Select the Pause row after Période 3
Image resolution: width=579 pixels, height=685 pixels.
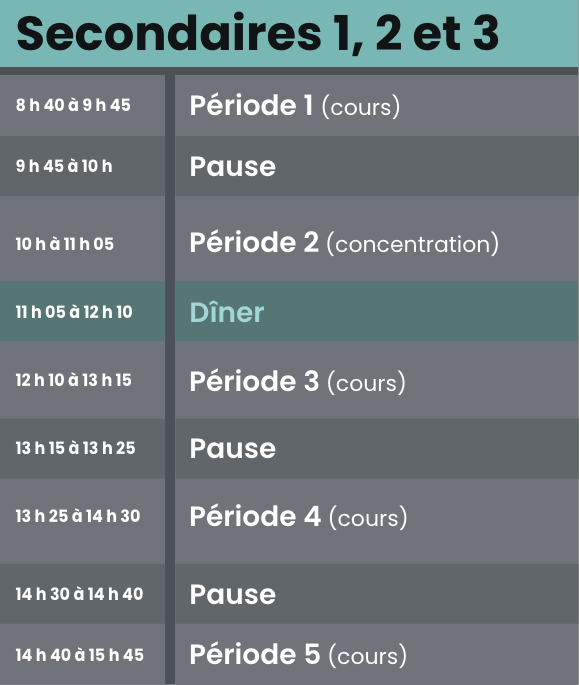click(377, 449)
